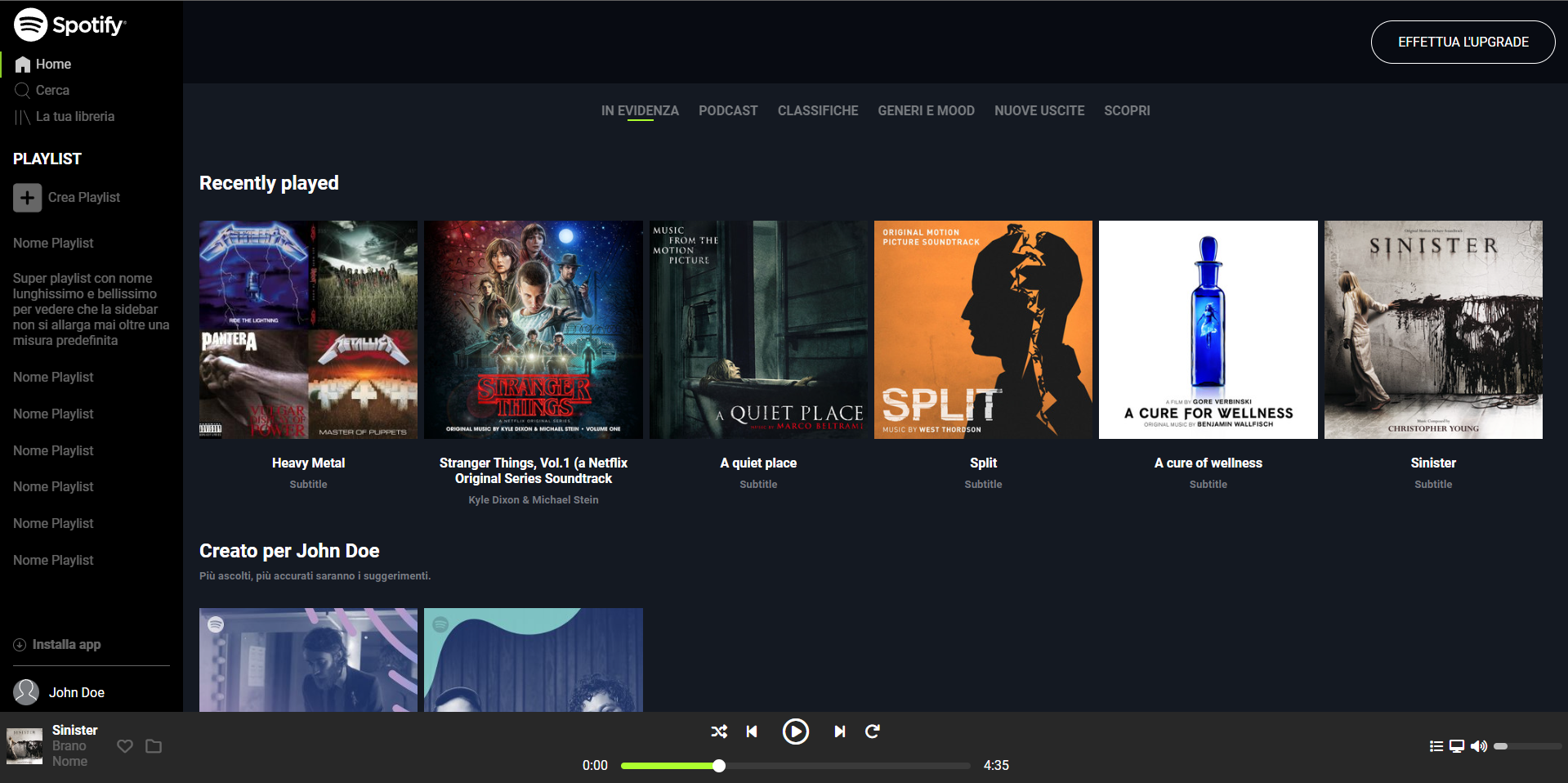Click Stranger Things, Vol.1 title text
Screen dimensions: 1568x783
[534, 471]
